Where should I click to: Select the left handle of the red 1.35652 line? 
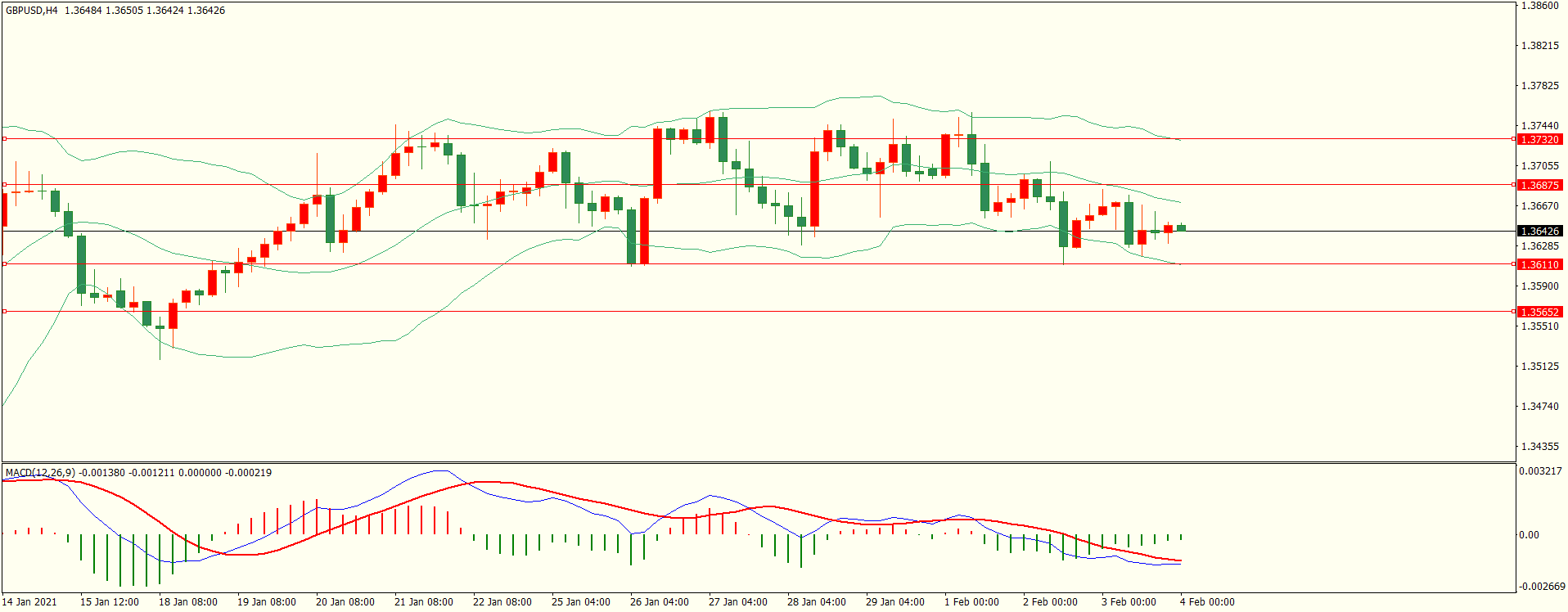(x=4, y=312)
